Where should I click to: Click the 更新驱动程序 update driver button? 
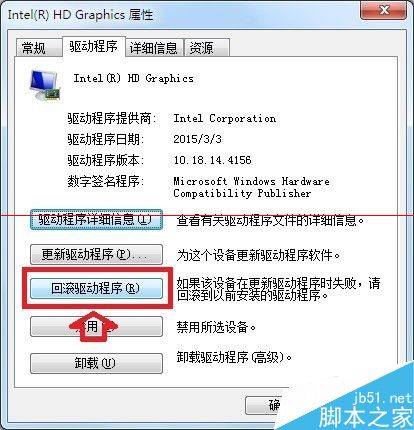(x=96, y=255)
